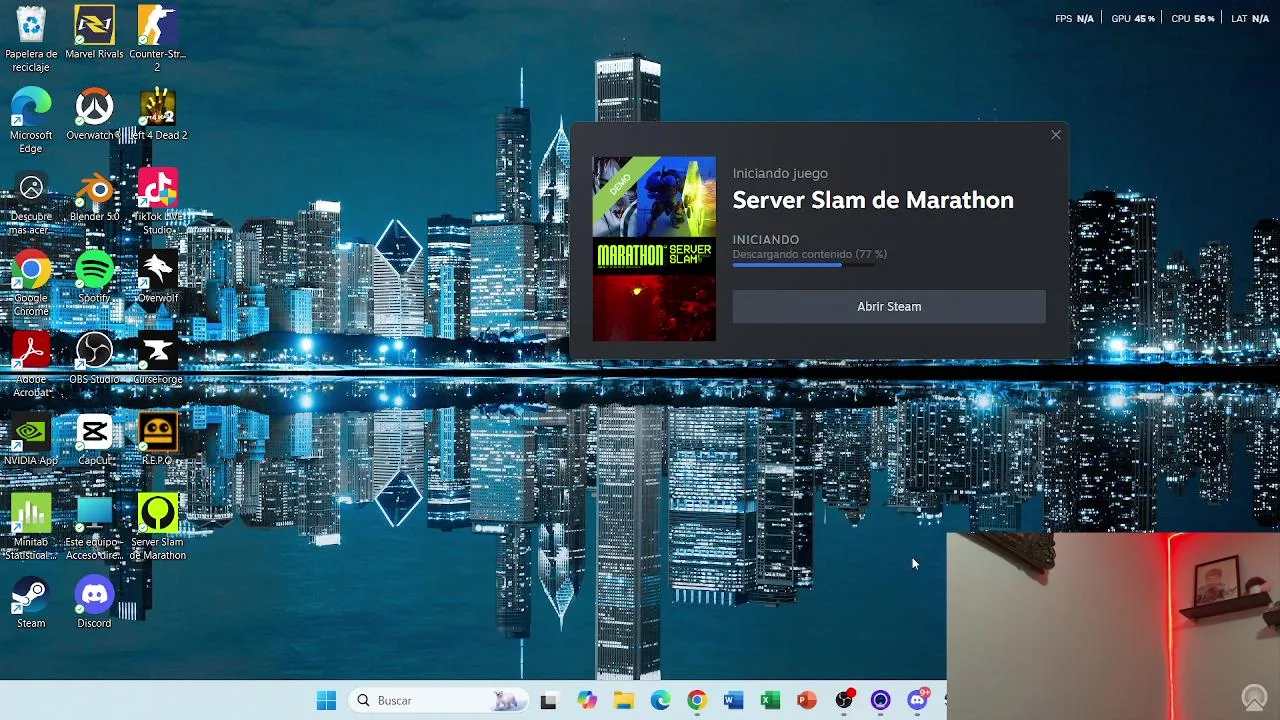Screen dimensions: 1280x720
Task: Select Este equipo shortcut on desktop
Action: [94, 527]
